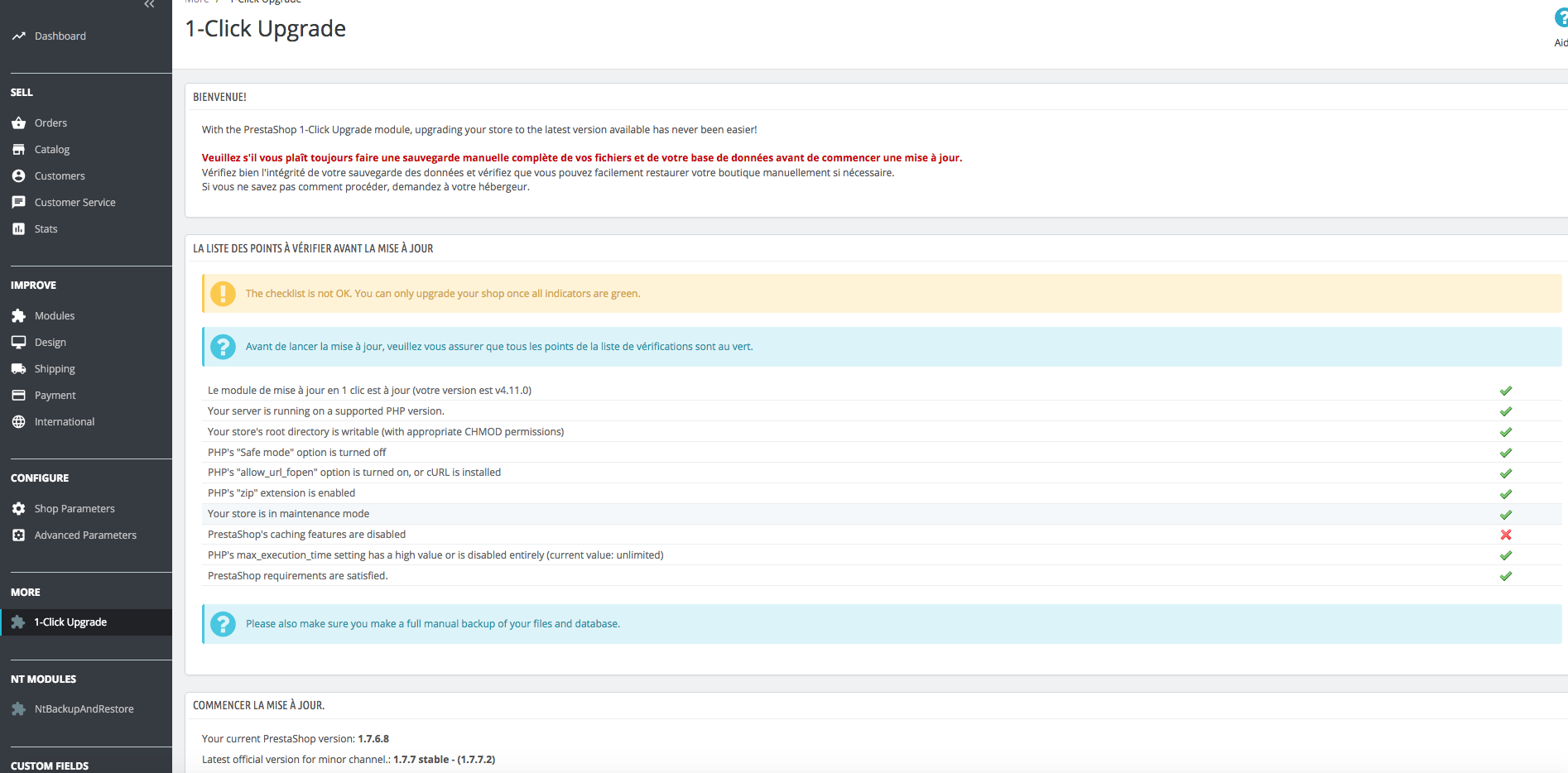This screenshot has width=1568, height=773.
Task: Click the Orders basket icon
Action: (x=18, y=123)
